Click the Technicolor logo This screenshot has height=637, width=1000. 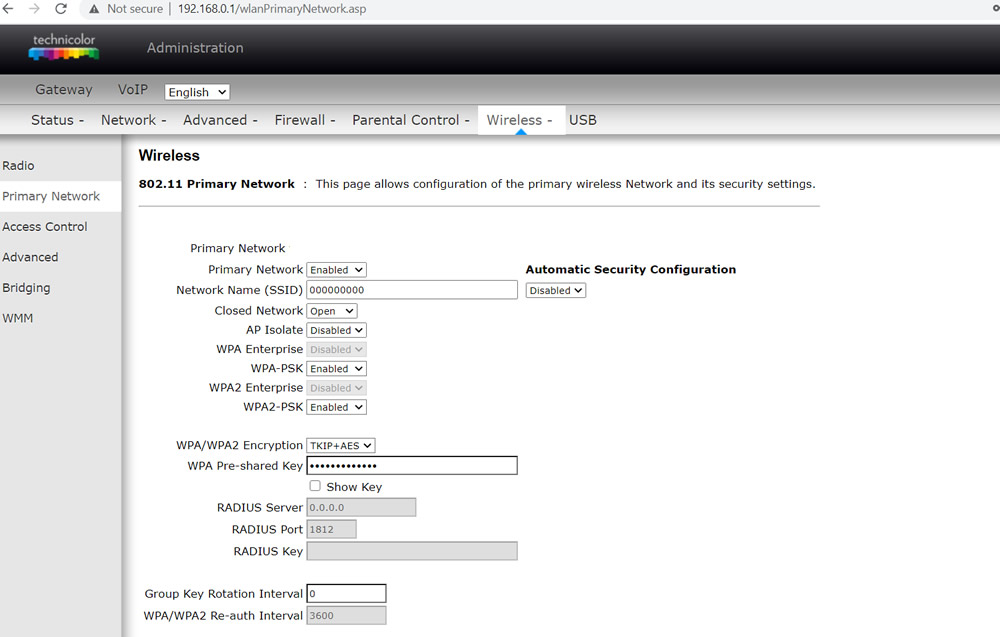[64, 47]
